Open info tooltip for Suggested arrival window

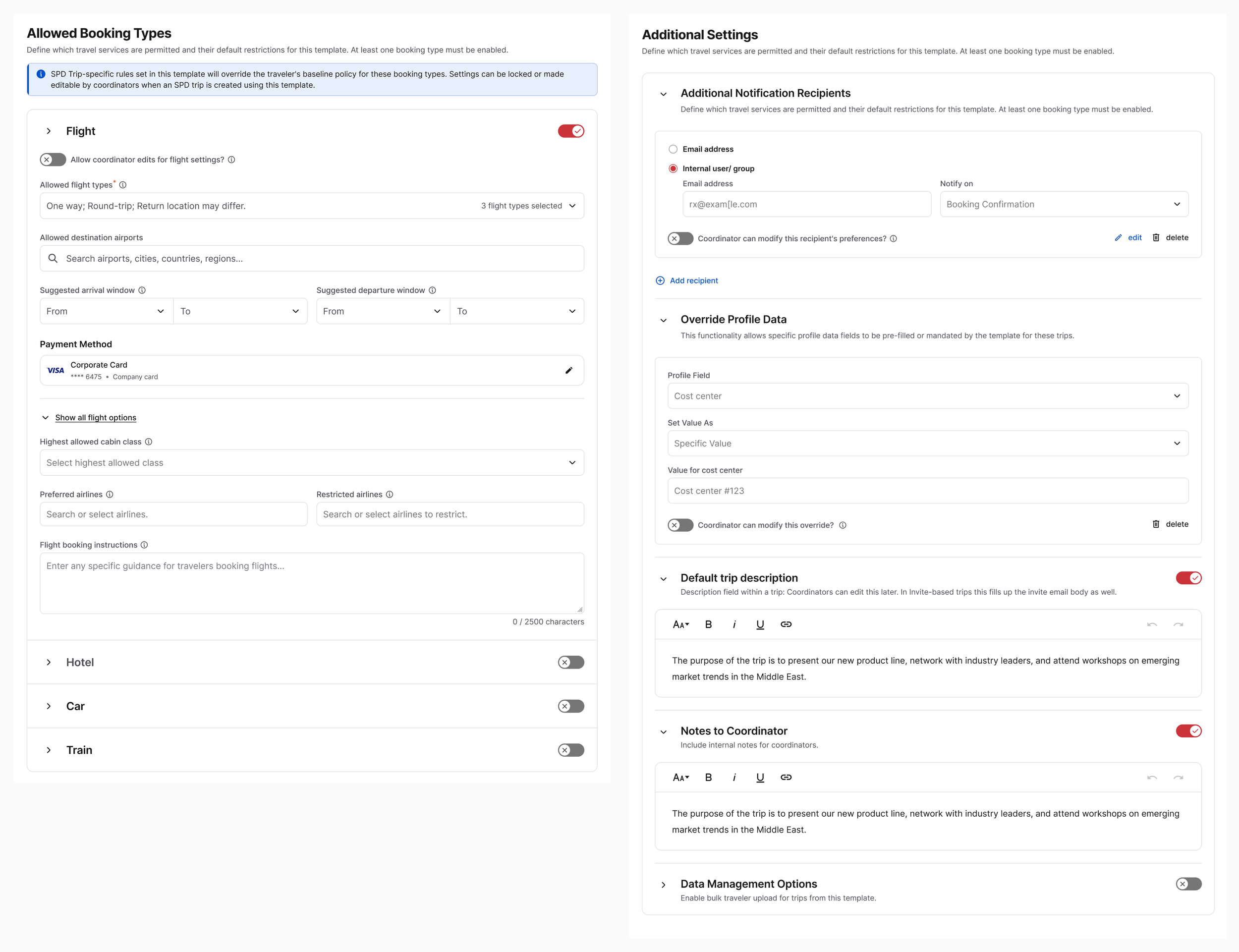142,290
